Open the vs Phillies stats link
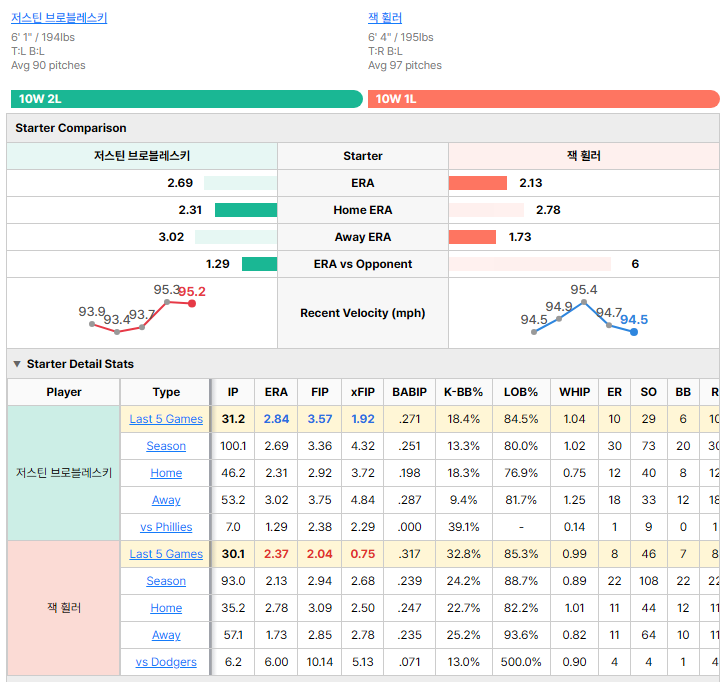The image size is (726, 682). (166, 527)
